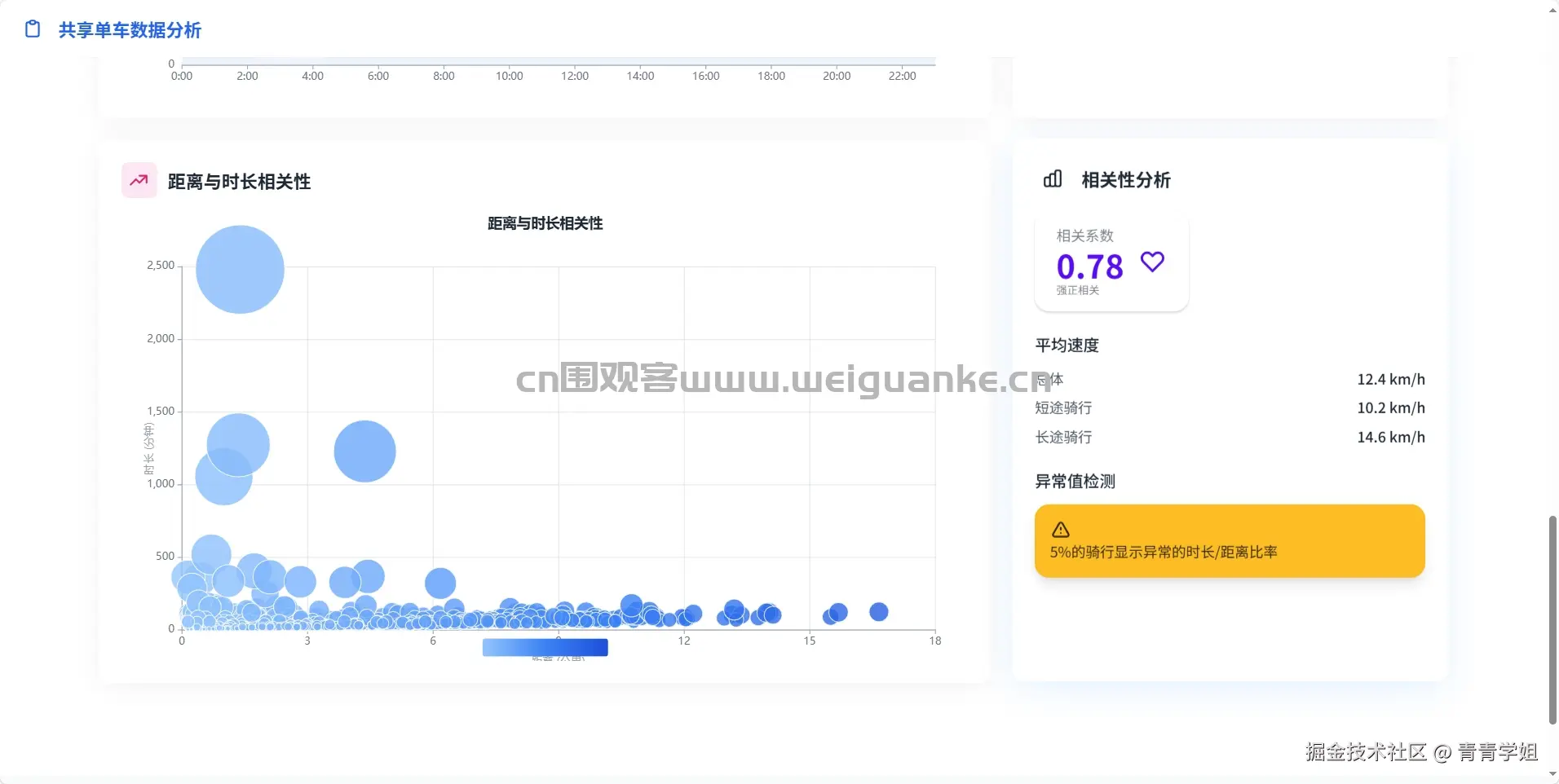Click the 短途骑行 label
The width and height of the screenshot is (1559, 784).
click(x=1063, y=407)
